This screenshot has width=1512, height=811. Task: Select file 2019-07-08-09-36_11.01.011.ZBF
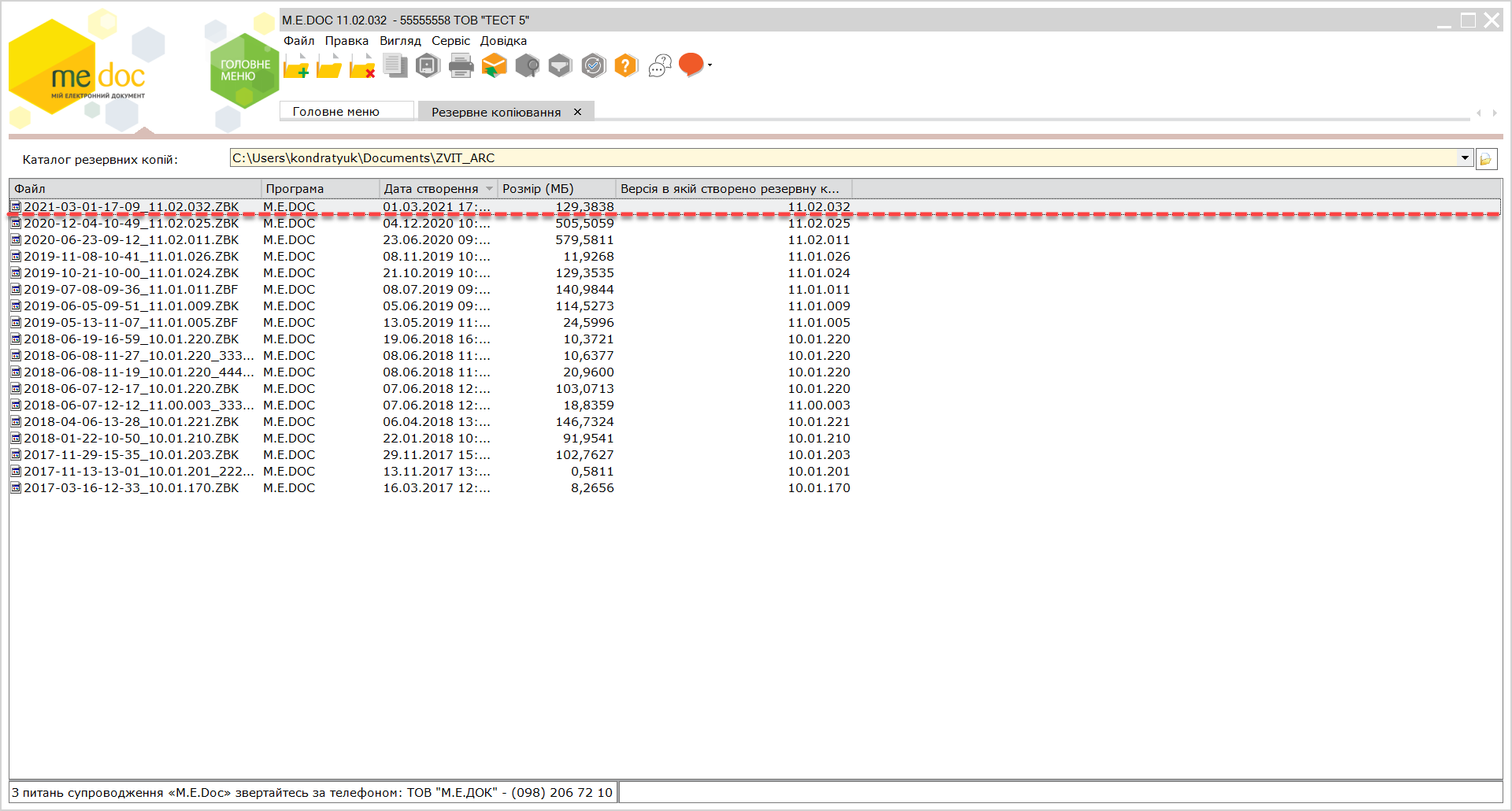coord(131,290)
